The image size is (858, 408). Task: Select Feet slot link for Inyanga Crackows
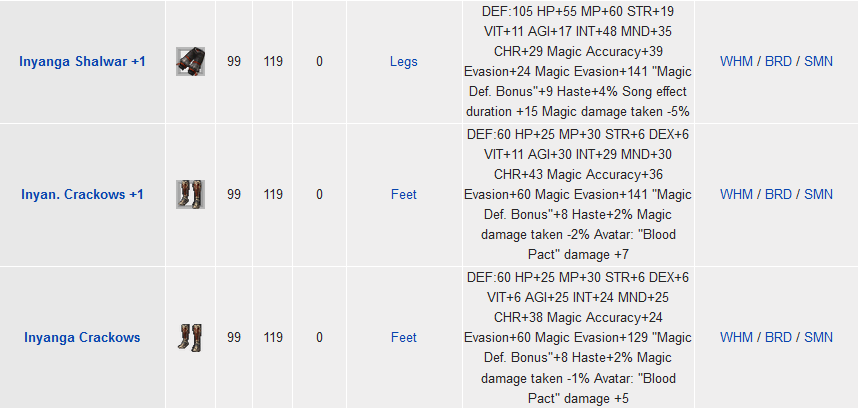pyautogui.click(x=404, y=337)
